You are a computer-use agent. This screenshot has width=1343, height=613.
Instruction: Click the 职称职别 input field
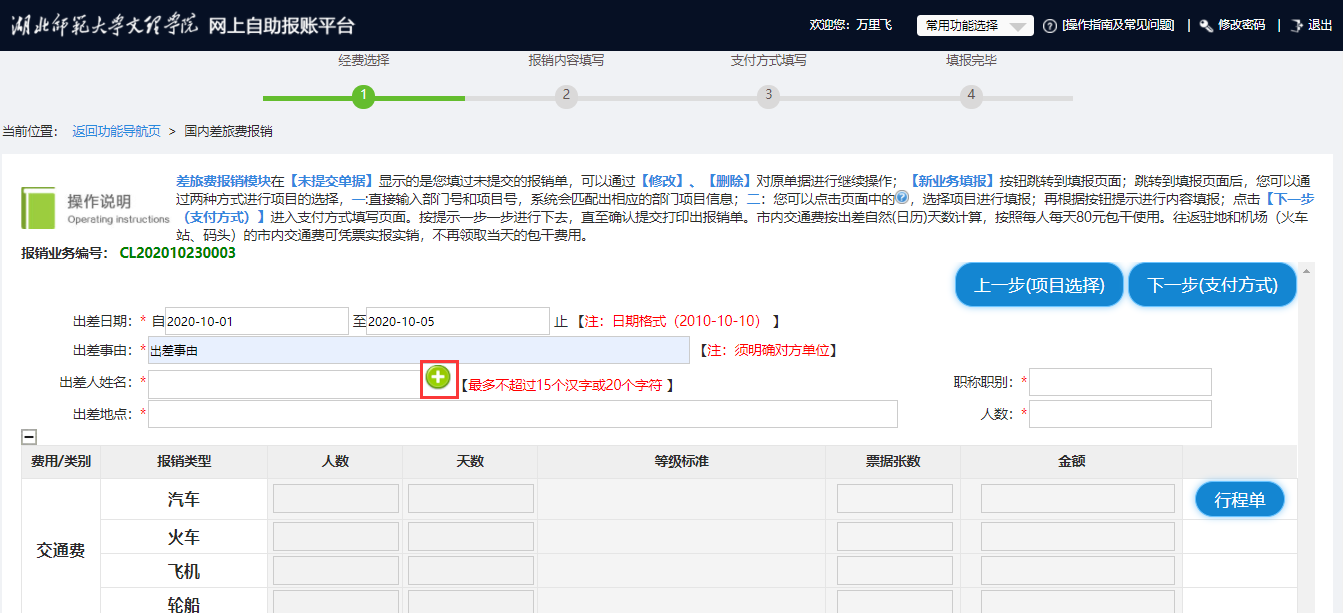pos(1120,382)
